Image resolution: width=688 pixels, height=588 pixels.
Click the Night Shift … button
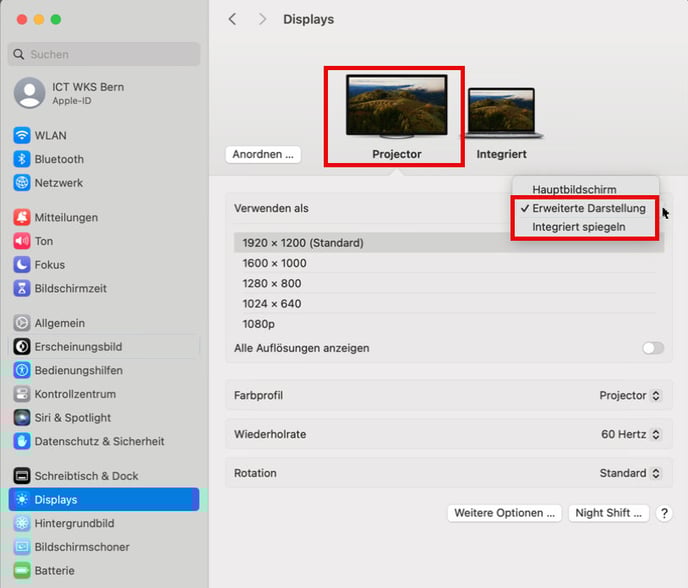[608, 513]
